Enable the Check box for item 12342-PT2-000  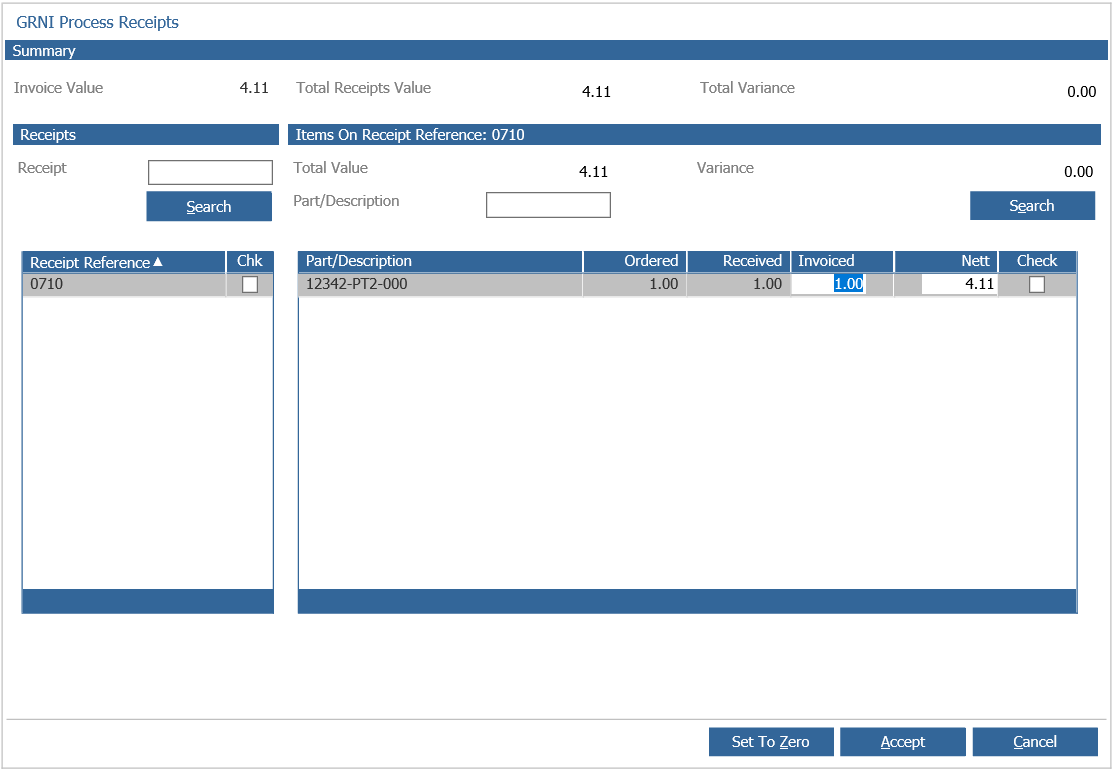[x=1037, y=284]
